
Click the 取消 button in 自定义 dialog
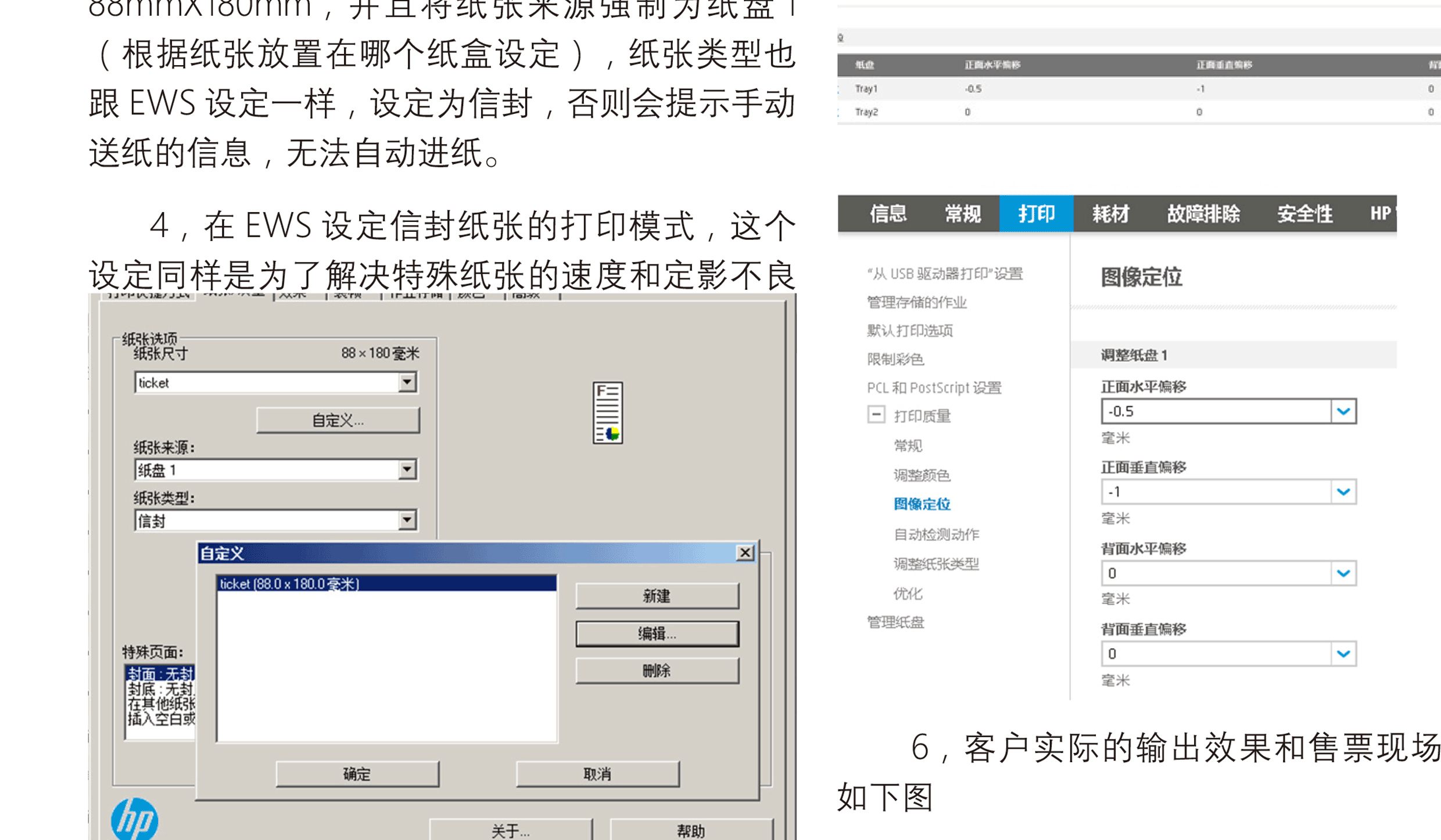597,774
